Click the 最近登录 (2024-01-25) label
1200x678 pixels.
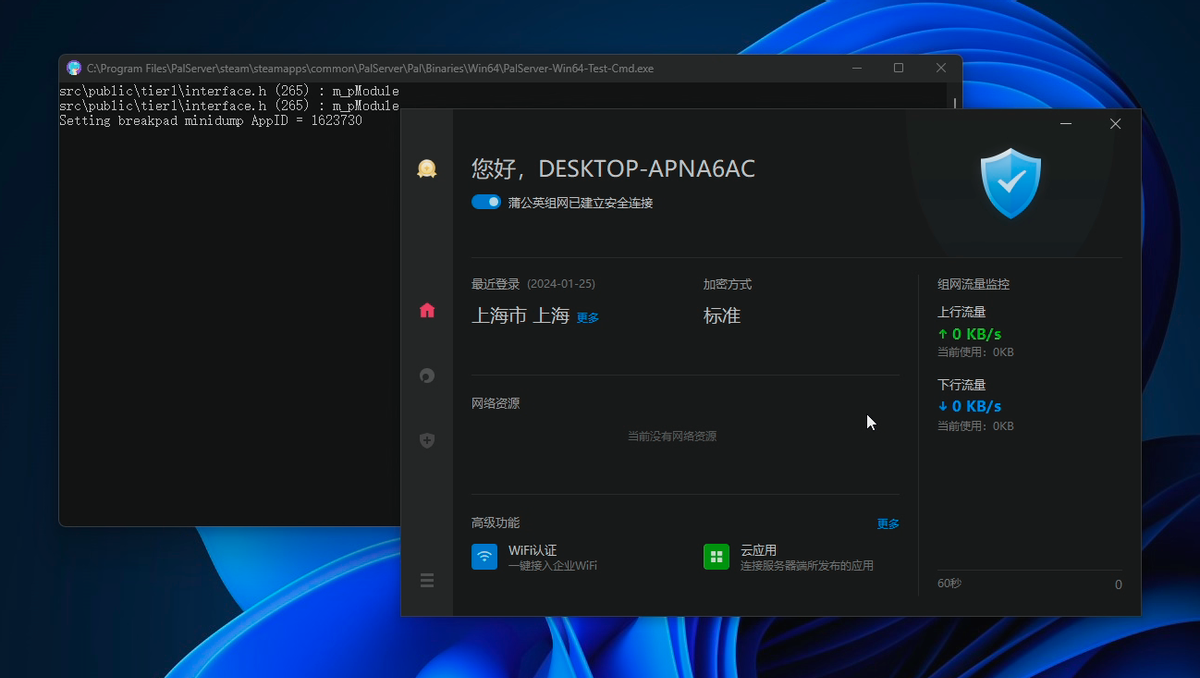pos(533,285)
